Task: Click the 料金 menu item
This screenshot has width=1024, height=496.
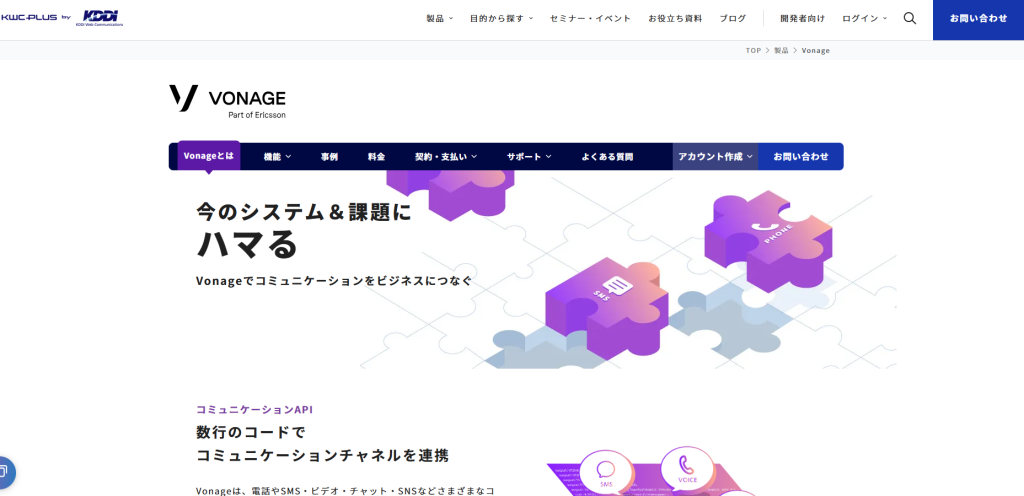Action: (376, 157)
